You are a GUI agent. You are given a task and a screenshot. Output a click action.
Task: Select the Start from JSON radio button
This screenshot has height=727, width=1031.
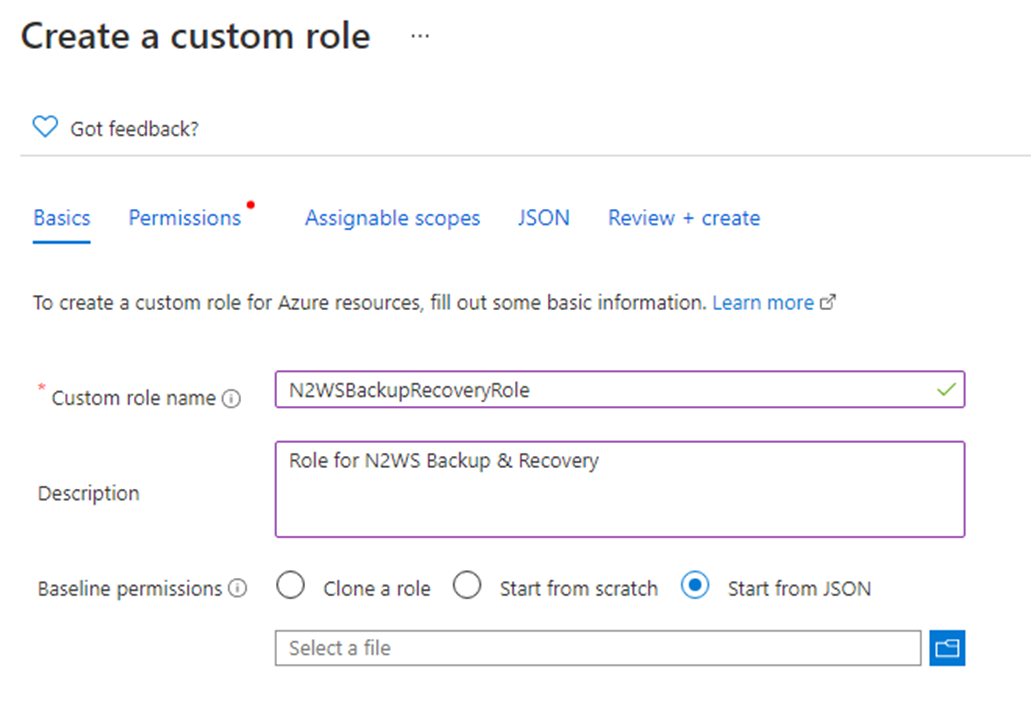coord(694,587)
